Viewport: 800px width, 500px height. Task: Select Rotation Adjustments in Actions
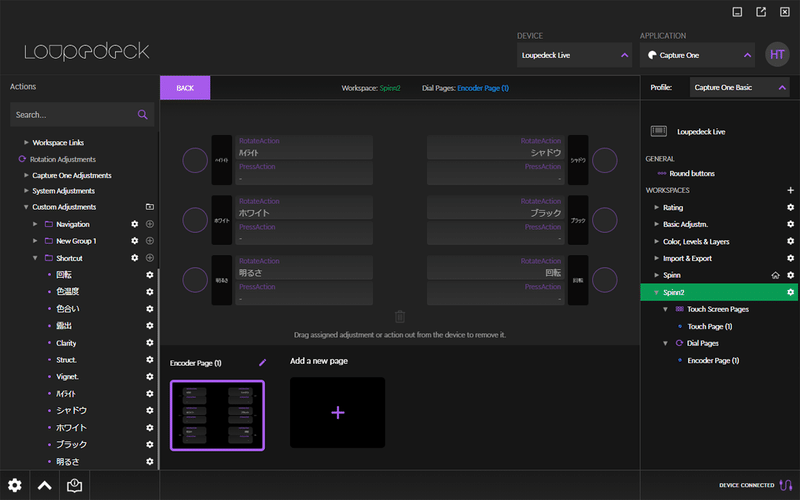[x=63, y=159]
